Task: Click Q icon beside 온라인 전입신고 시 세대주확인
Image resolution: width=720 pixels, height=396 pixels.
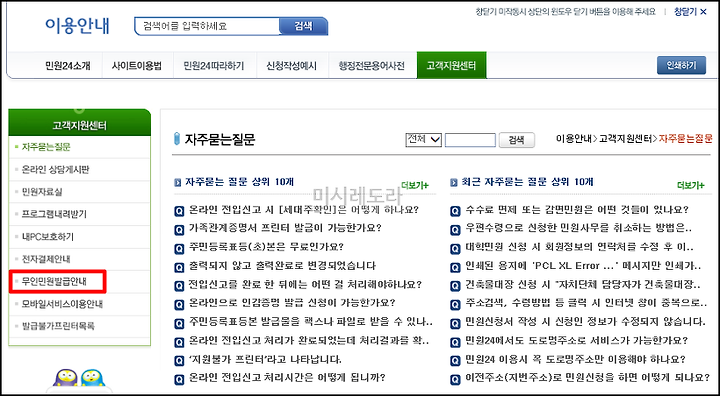Action: tap(179, 211)
